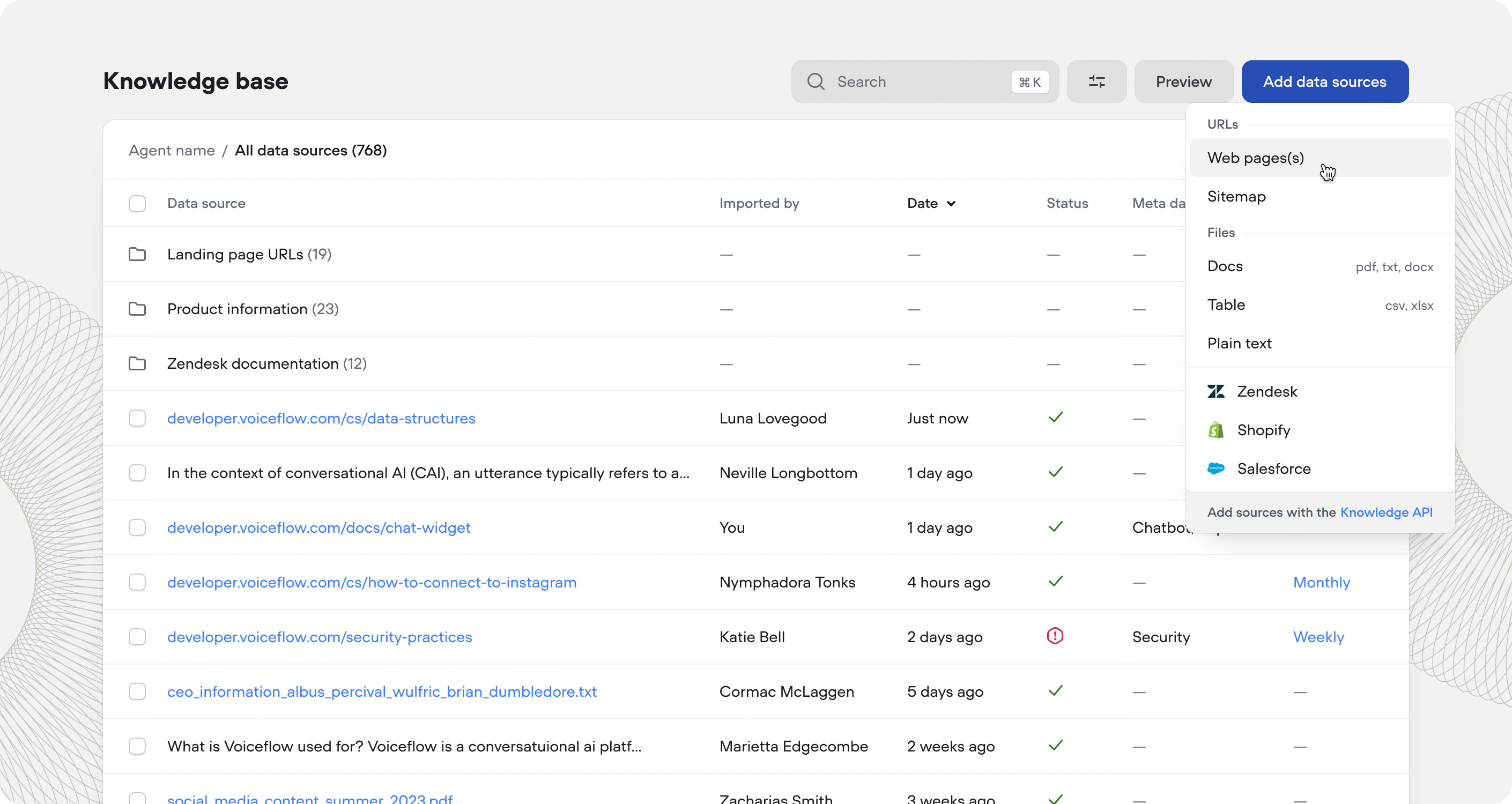Click the '4 hours ago' date cell

pos(948,582)
